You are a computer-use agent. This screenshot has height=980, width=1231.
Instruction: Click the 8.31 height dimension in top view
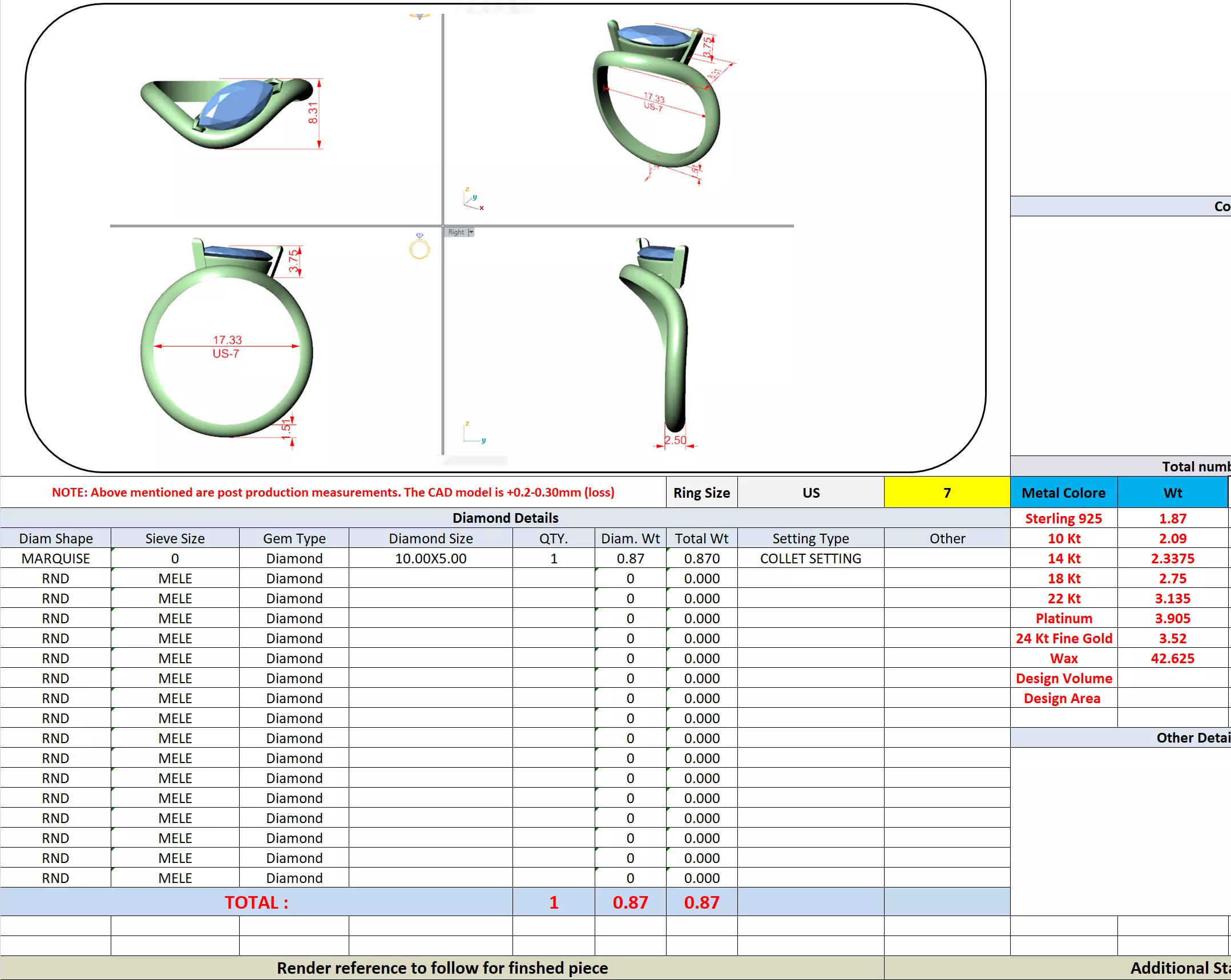click(x=313, y=113)
